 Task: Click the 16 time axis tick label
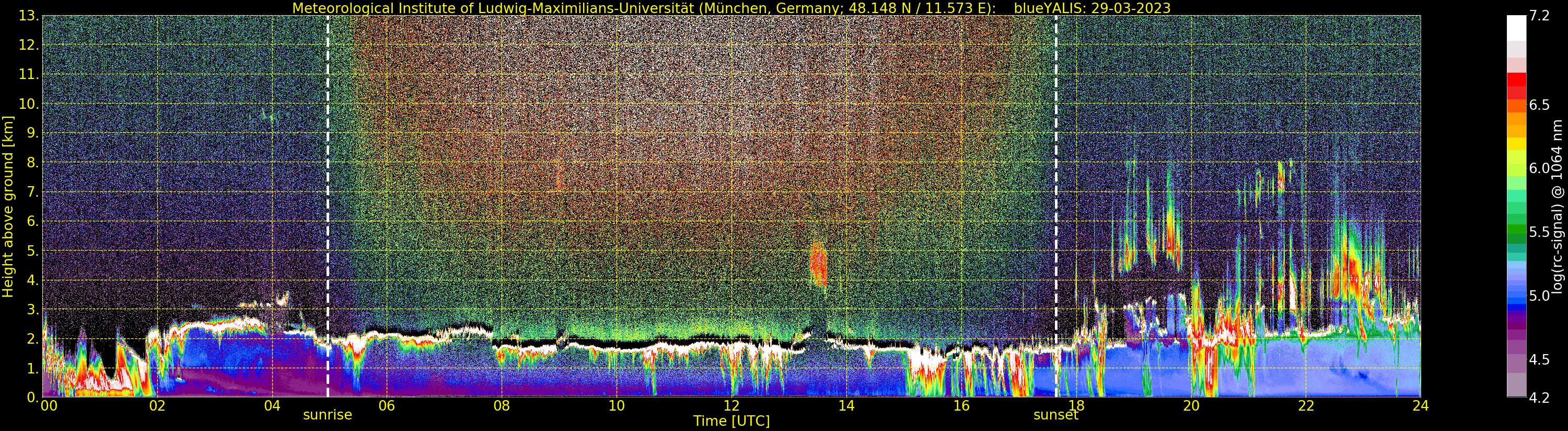pyautogui.click(x=961, y=406)
